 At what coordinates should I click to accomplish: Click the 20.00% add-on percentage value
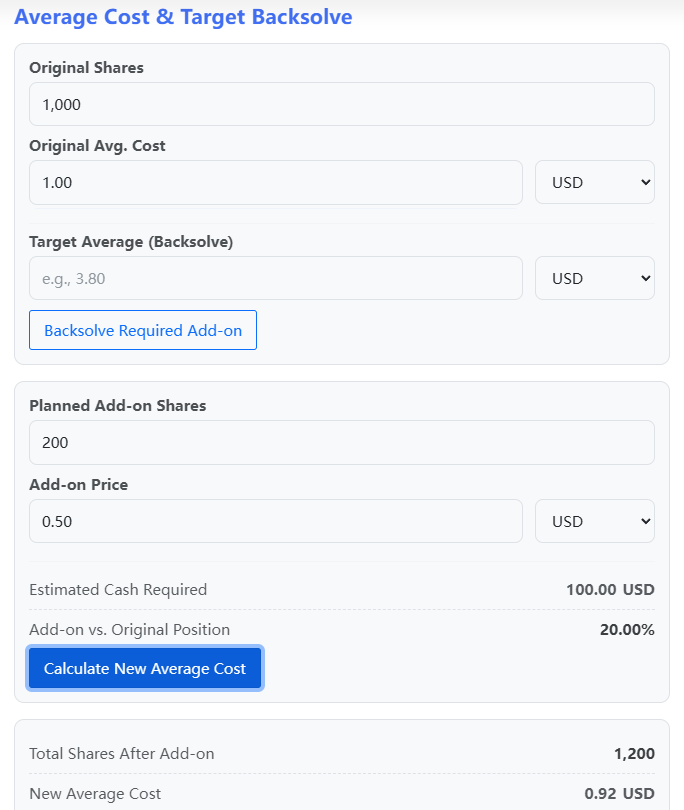click(626, 630)
